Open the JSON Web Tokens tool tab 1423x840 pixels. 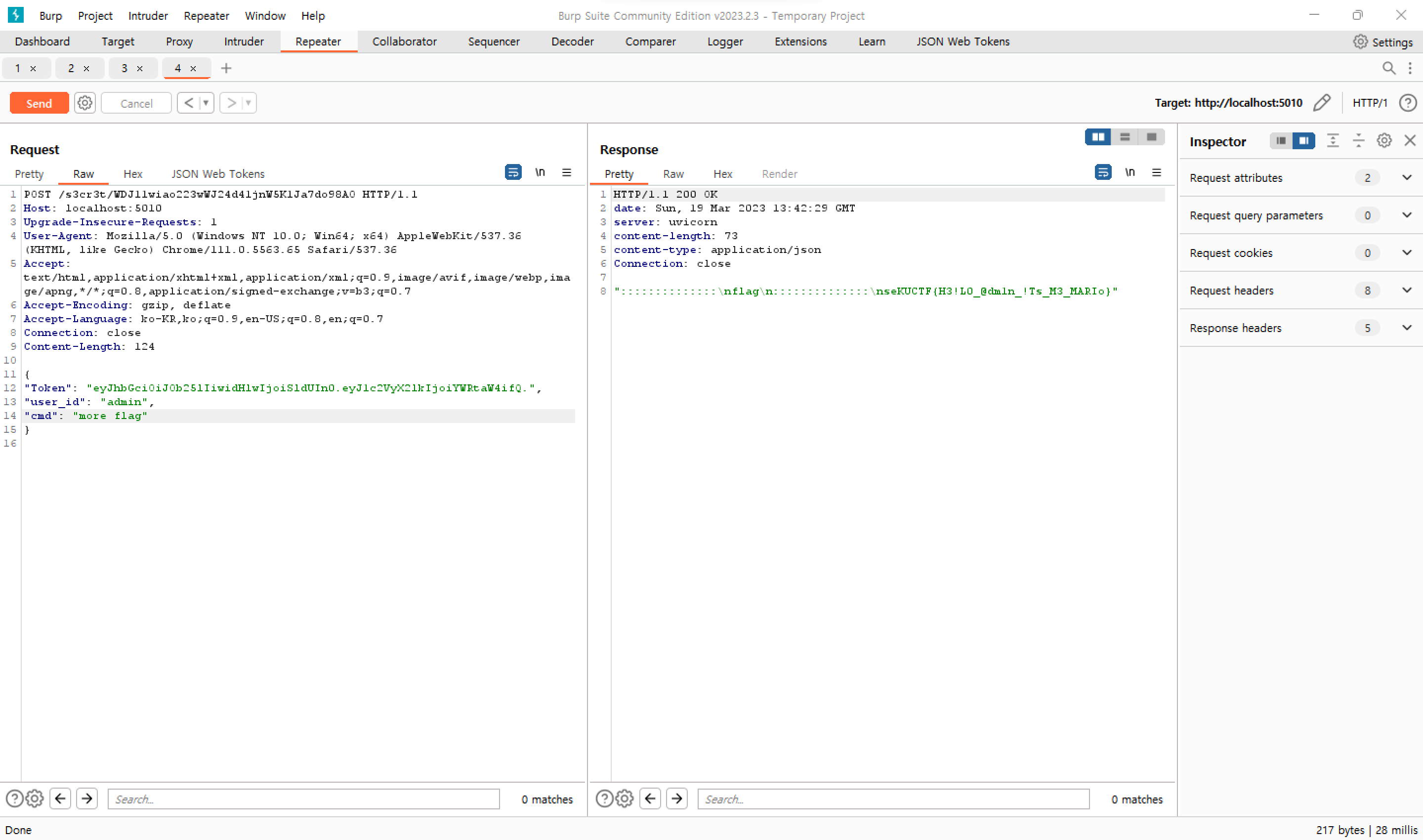pos(963,42)
